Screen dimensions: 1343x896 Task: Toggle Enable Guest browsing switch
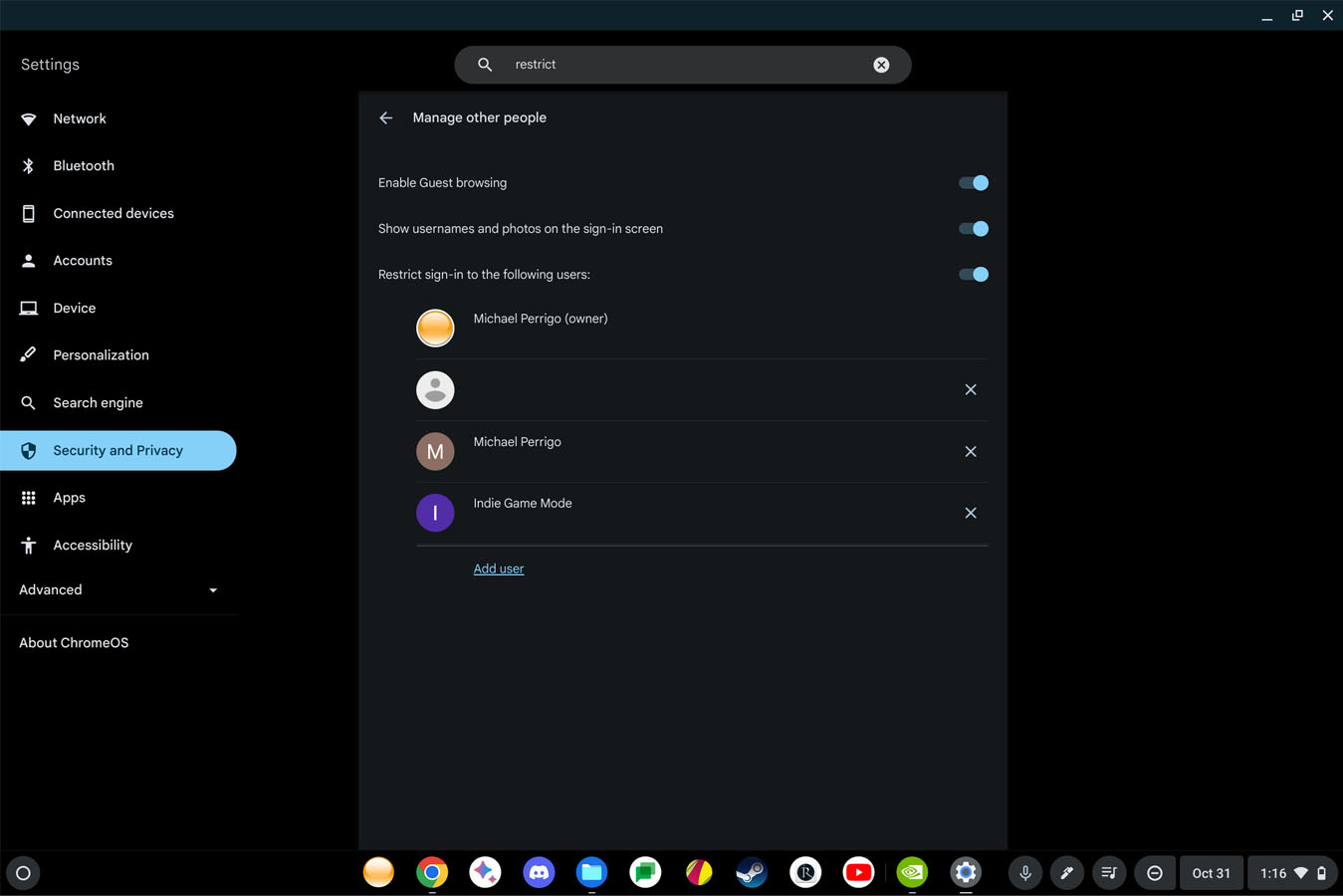tap(974, 183)
